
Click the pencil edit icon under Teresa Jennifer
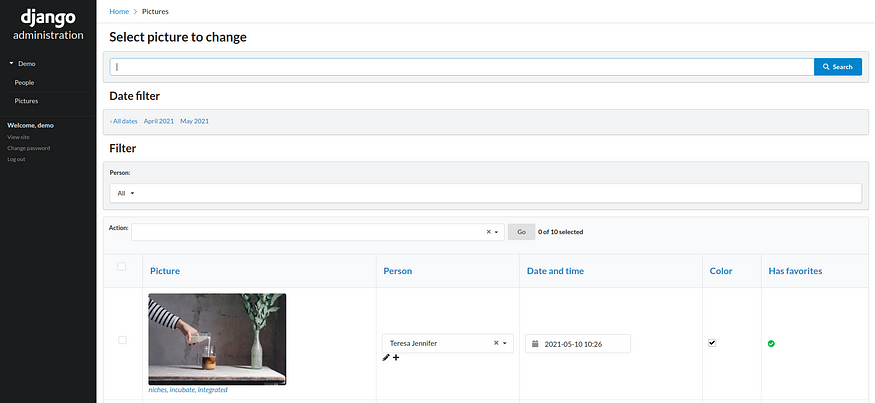386,357
